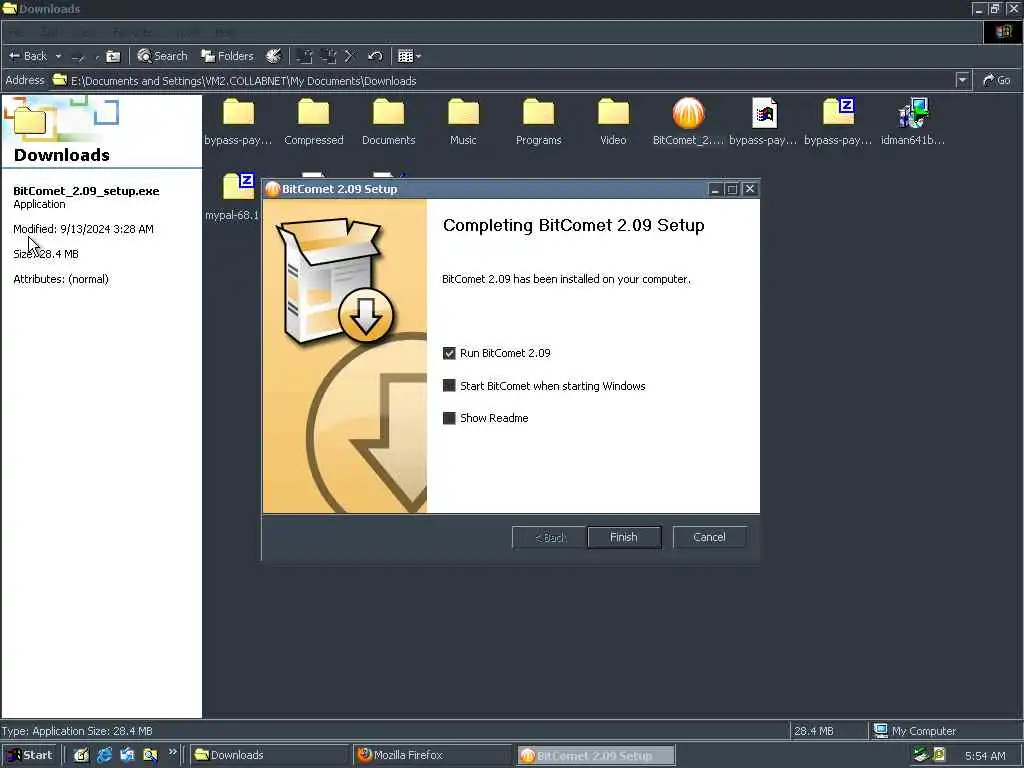Click the Forward arrow in Downloads toolbar
This screenshot has width=1024, height=768.
pyautogui.click(x=78, y=57)
